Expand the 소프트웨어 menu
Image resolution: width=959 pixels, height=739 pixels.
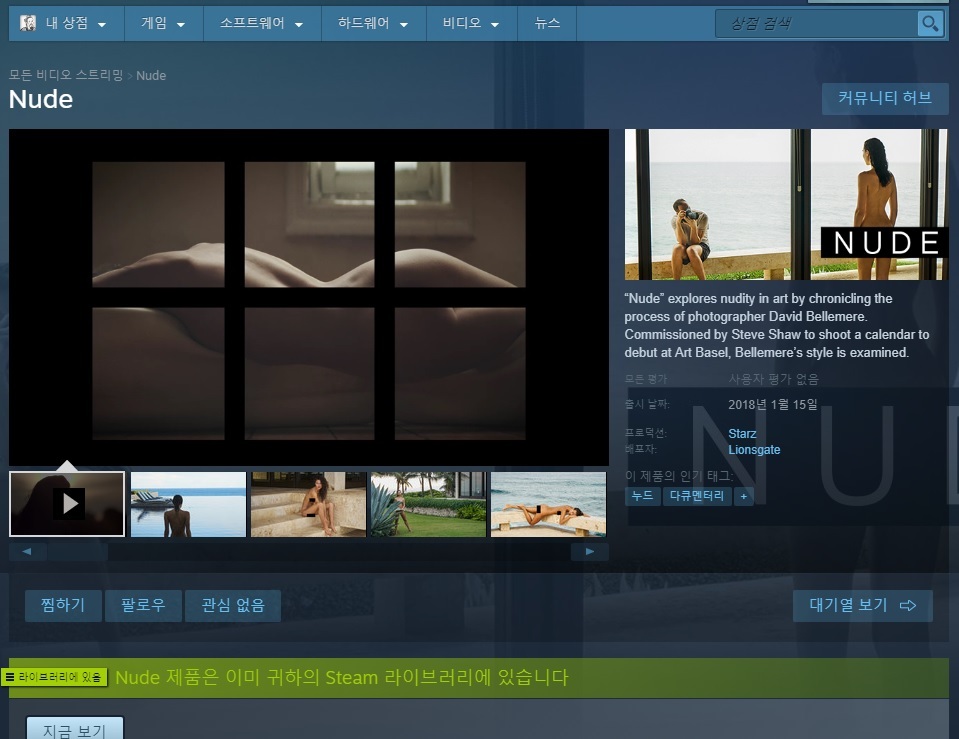point(262,24)
